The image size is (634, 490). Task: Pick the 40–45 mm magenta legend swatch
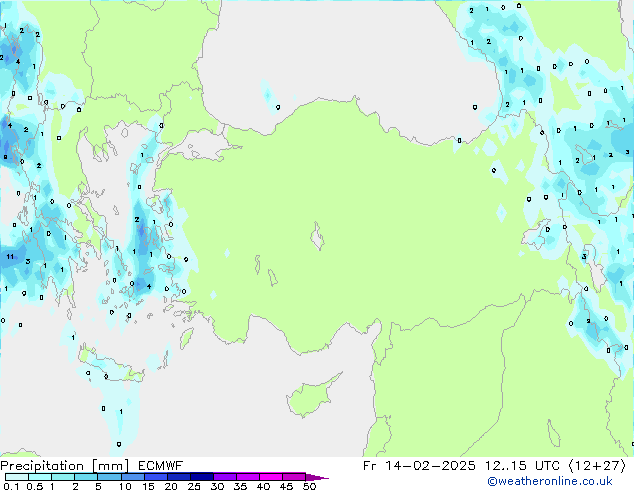[271, 477]
